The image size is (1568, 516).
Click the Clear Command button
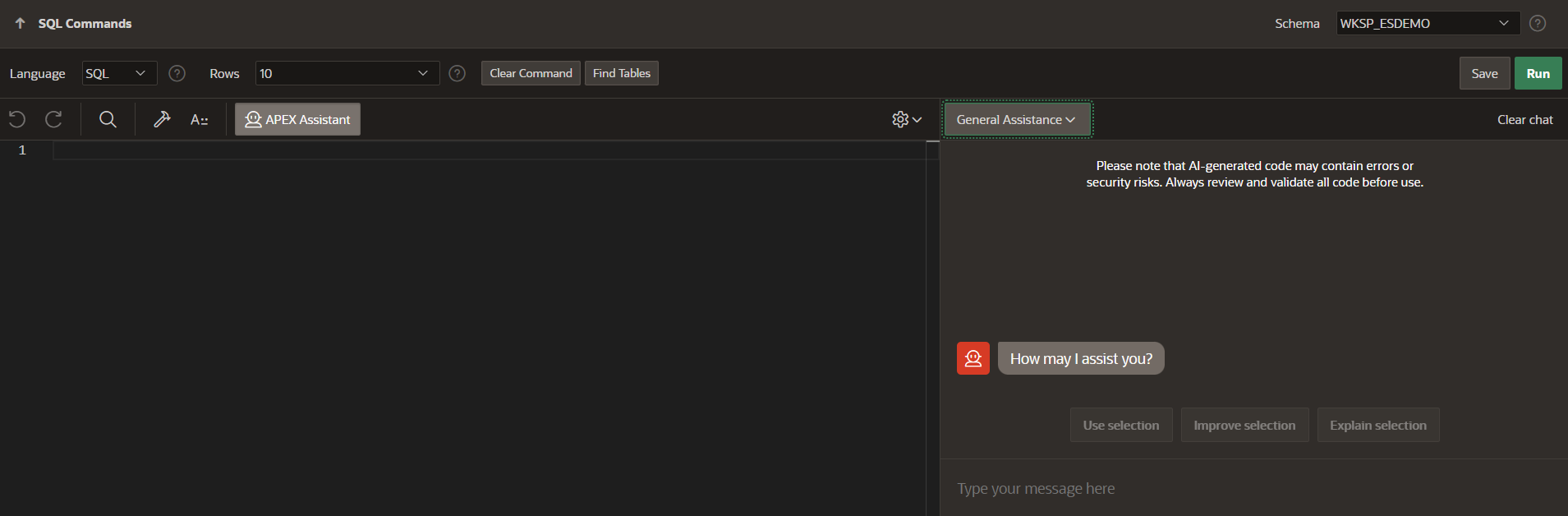531,73
